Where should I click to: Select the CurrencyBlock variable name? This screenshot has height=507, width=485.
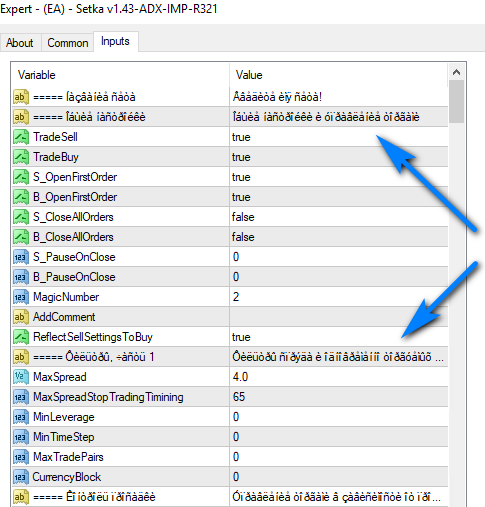pos(67,477)
